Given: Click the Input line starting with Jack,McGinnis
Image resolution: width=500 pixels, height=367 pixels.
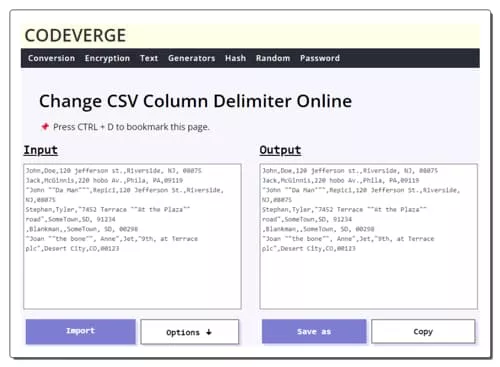Looking at the screenshot, I should pos(104,180).
